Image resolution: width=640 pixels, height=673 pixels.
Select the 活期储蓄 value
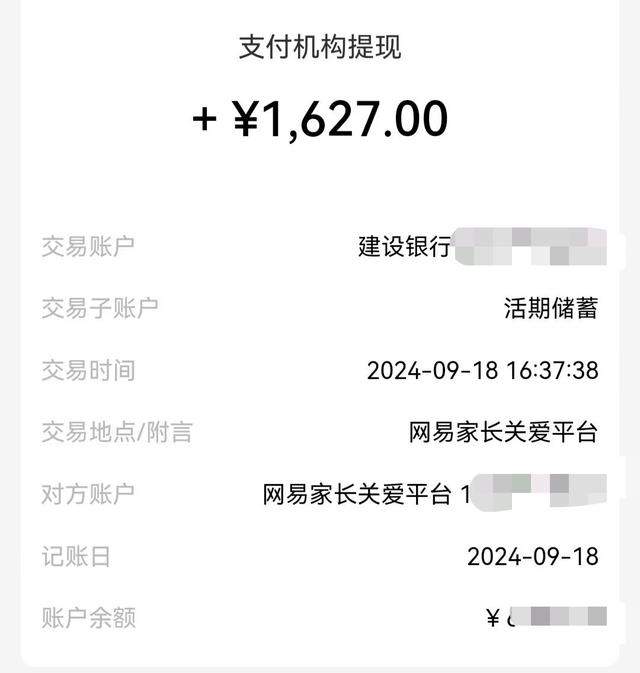[x=551, y=309]
